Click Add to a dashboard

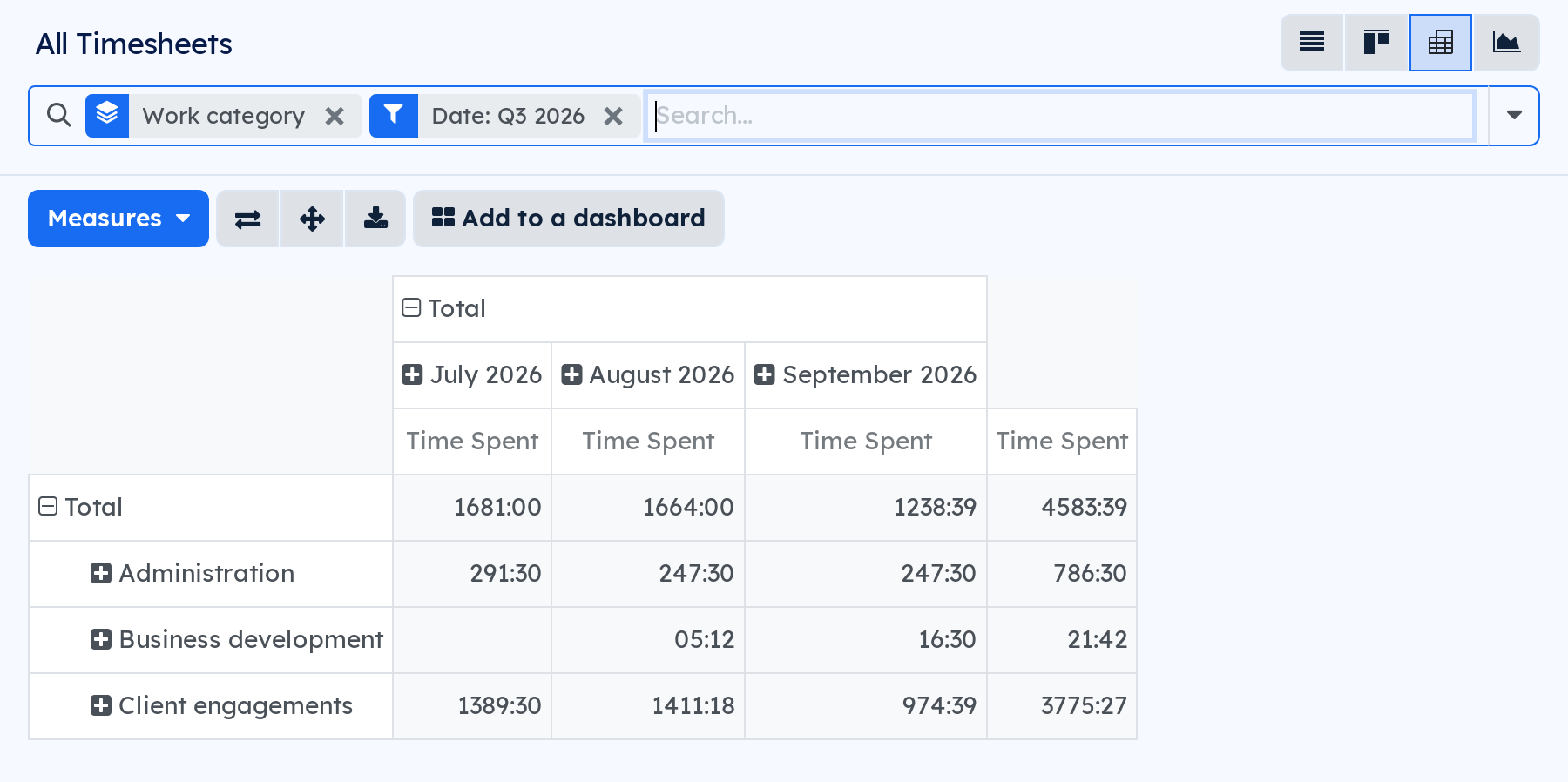(x=569, y=219)
